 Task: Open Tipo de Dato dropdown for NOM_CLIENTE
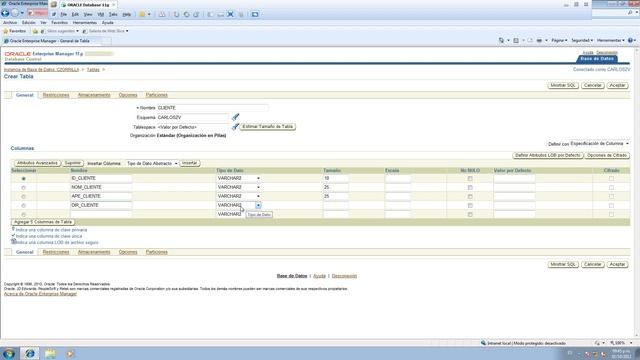pyautogui.click(x=239, y=187)
